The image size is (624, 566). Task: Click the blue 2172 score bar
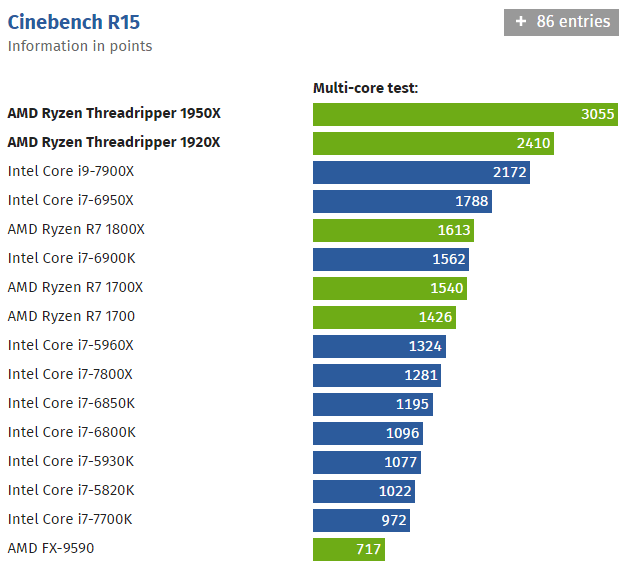point(421,172)
